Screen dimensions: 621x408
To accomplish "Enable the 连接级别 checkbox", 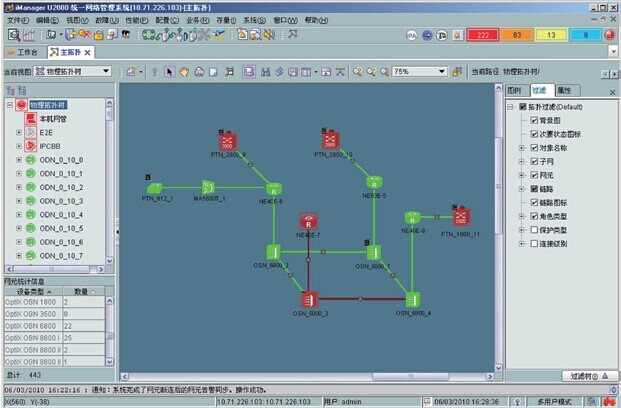I will pos(534,244).
